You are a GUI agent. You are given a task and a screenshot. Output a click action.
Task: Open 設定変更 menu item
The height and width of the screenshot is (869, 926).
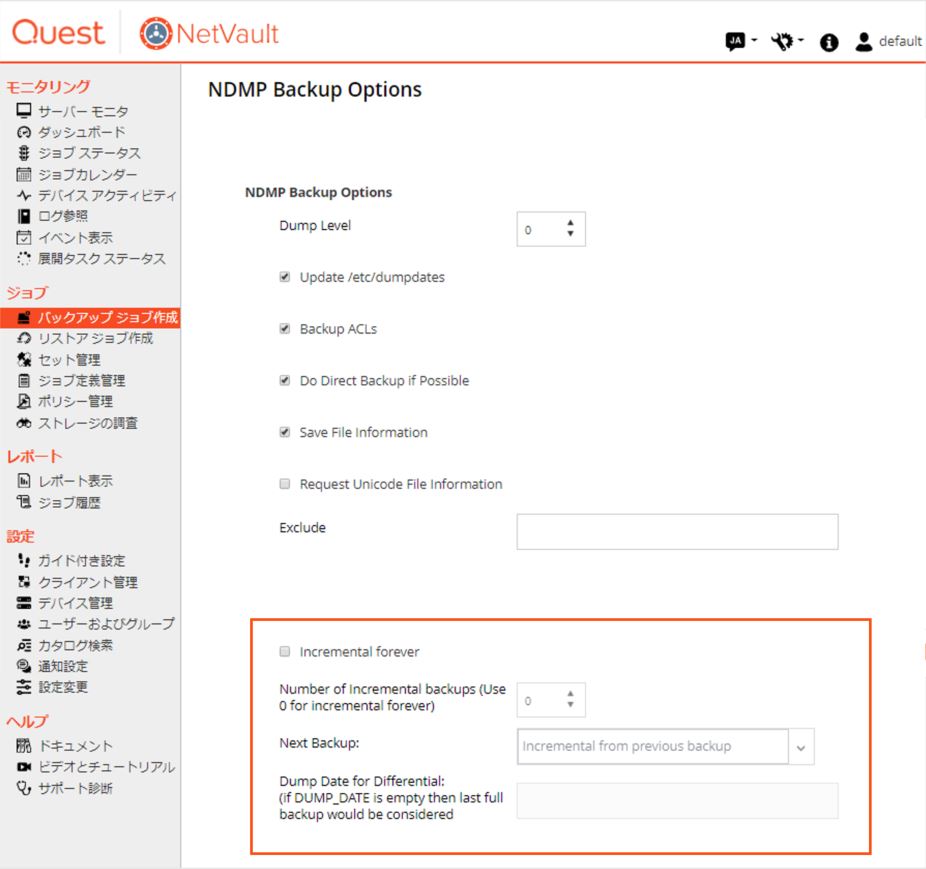coord(63,687)
